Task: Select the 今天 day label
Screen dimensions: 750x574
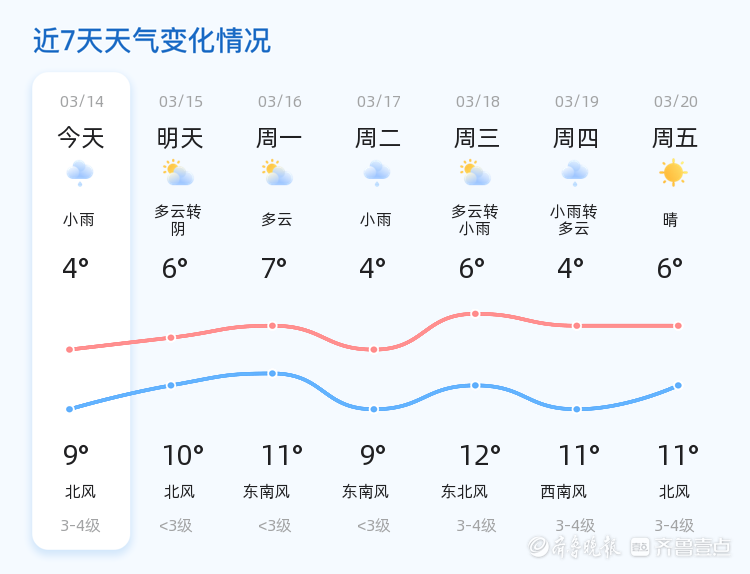Action: [x=81, y=138]
